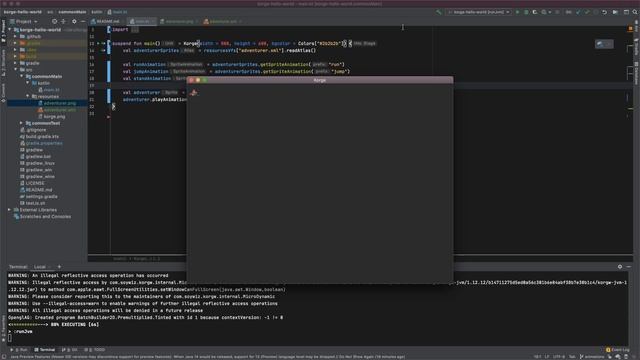640x360 pixels.
Task: Open TODO tool window at bottom
Action: pyautogui.click(x=95, y=350)
